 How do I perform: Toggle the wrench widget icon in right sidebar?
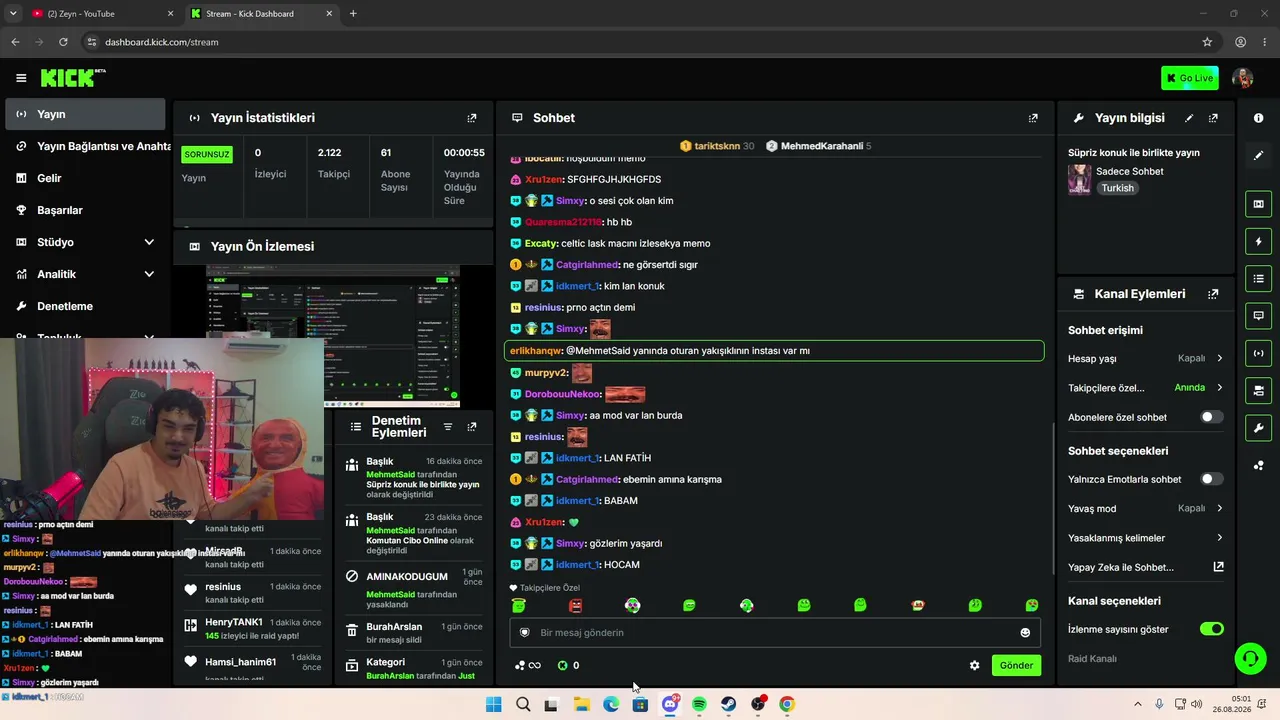[1258, 428]
